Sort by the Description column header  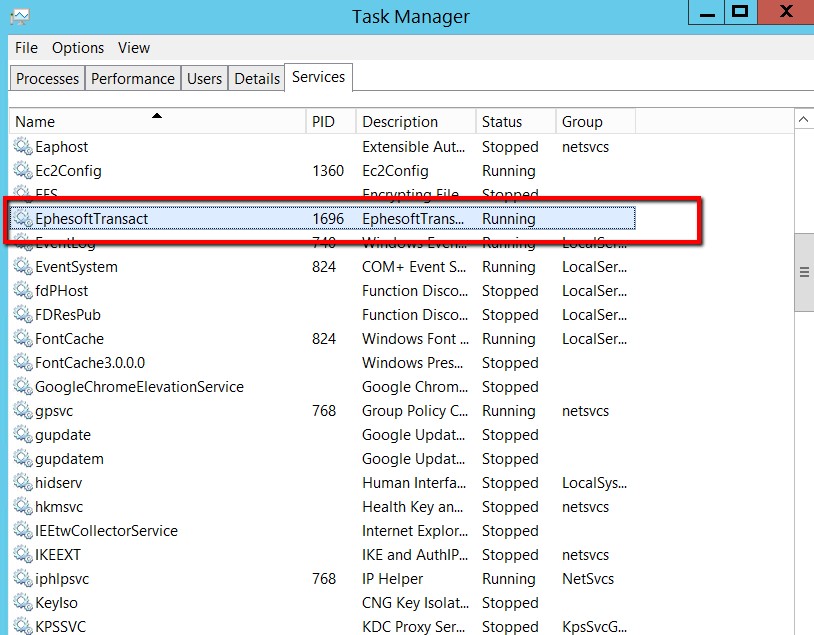tap(416, 121)
